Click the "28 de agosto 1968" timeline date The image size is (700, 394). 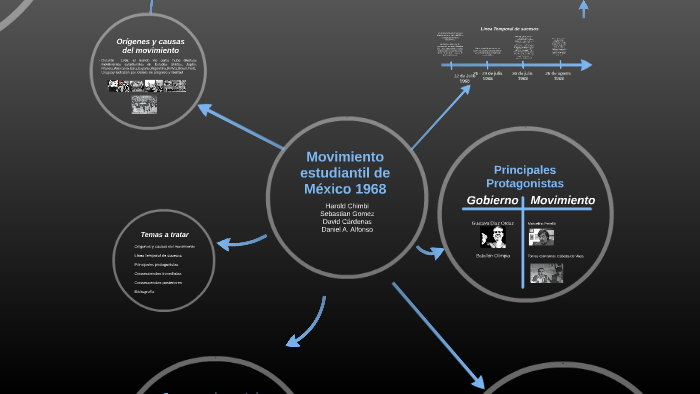558,75
